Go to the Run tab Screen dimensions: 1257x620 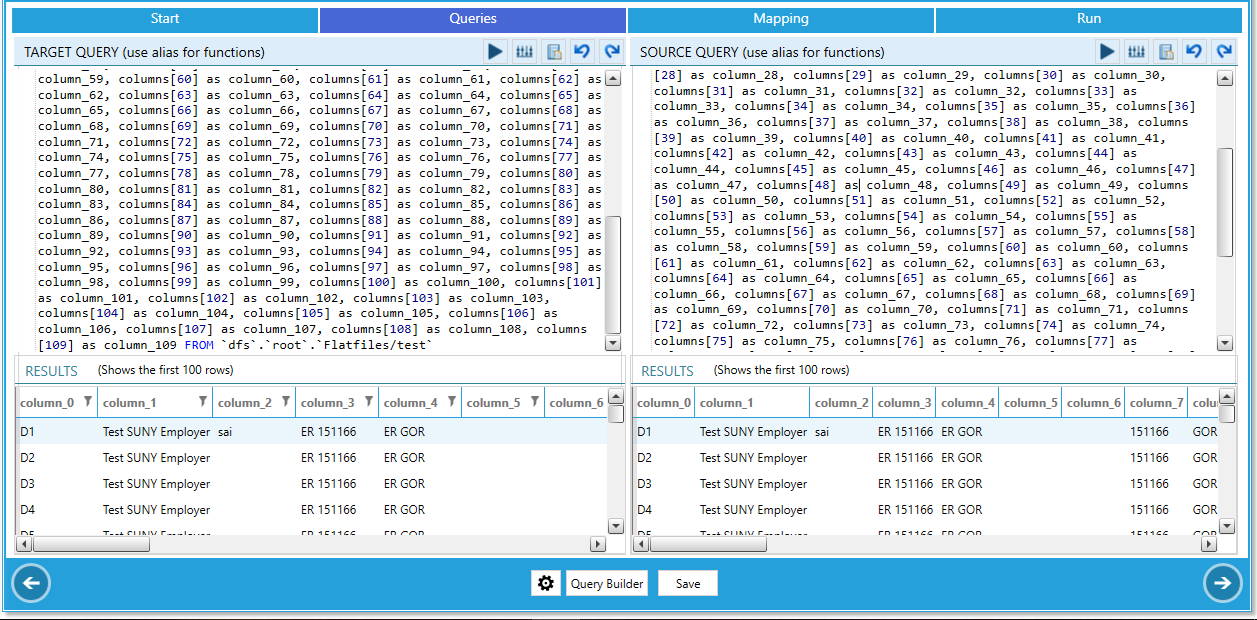pos(1089,19)
